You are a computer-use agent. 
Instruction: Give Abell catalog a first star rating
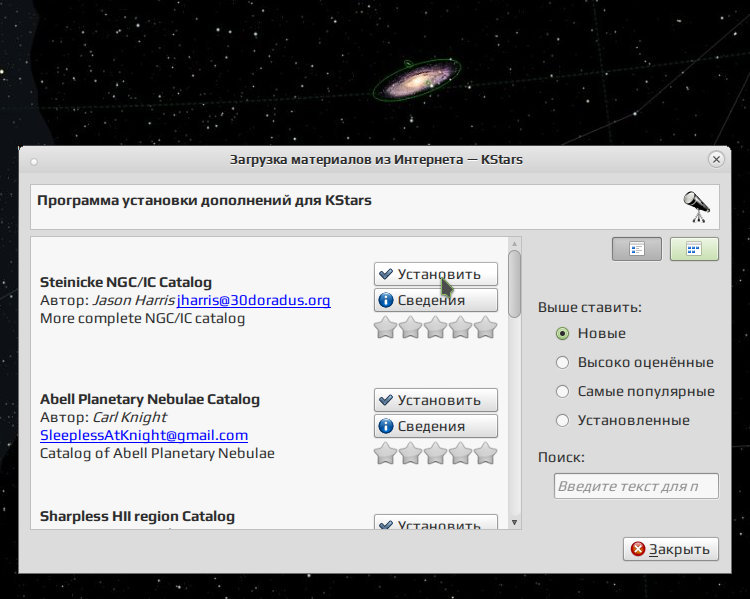(386, 453)
